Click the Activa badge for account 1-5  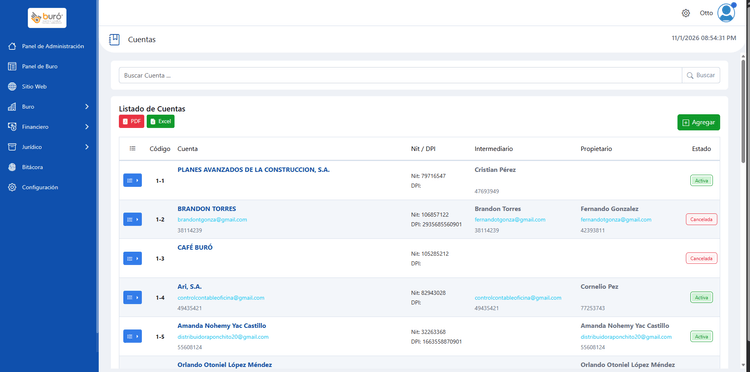tap(701, 336)
